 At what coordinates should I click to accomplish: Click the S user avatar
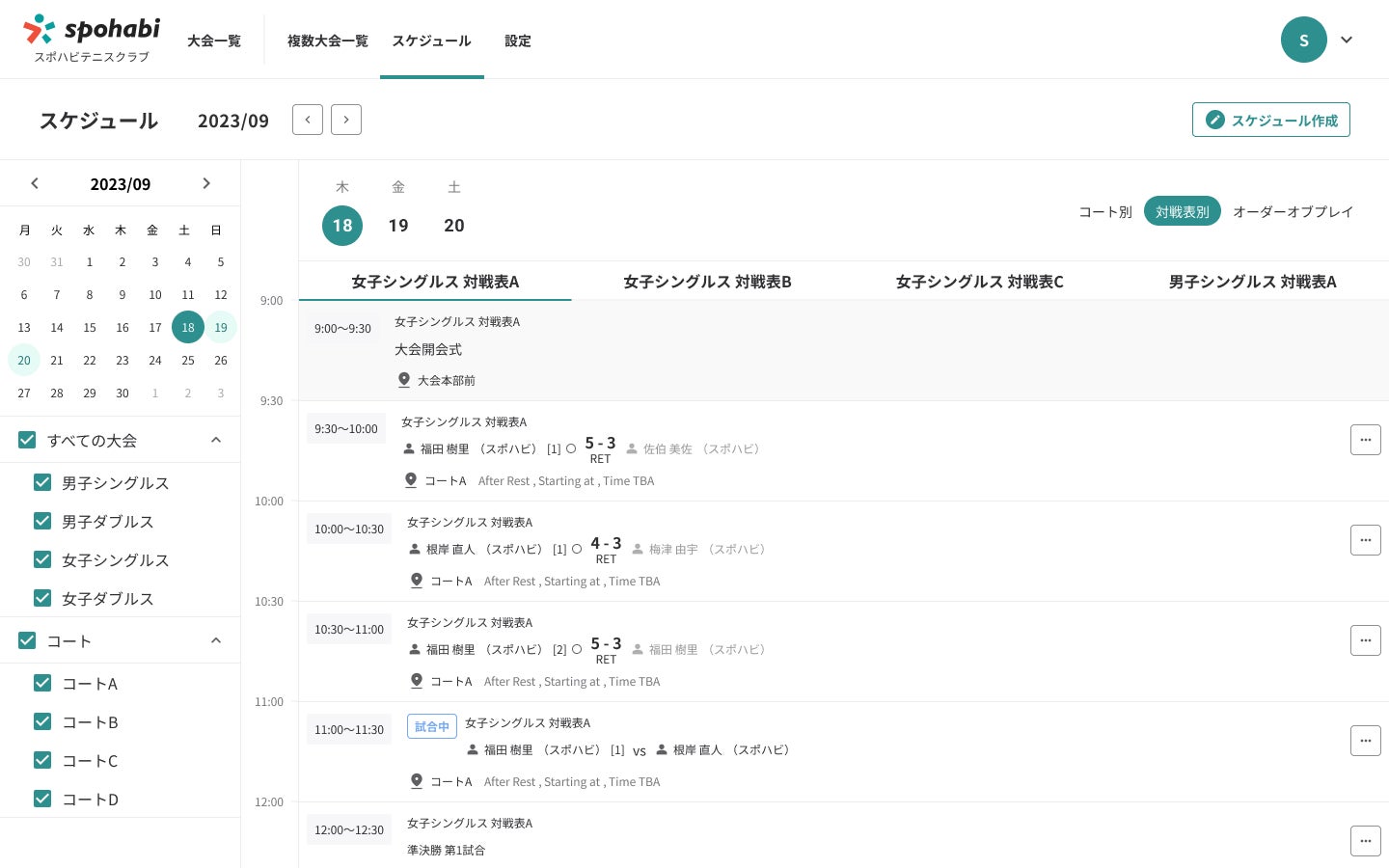tap(1303, 40)
